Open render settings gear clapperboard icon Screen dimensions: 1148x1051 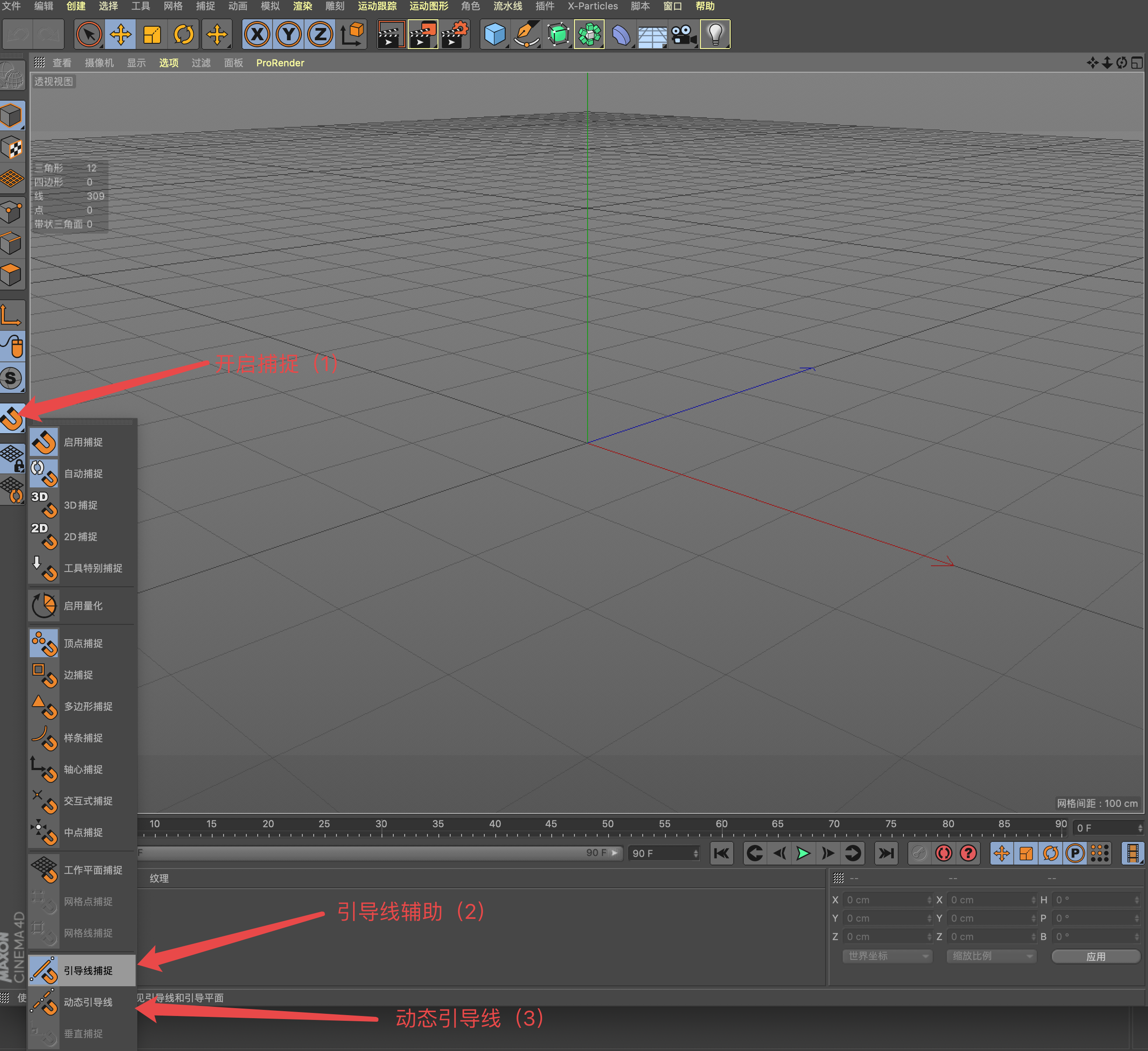(x=455, y=35)
